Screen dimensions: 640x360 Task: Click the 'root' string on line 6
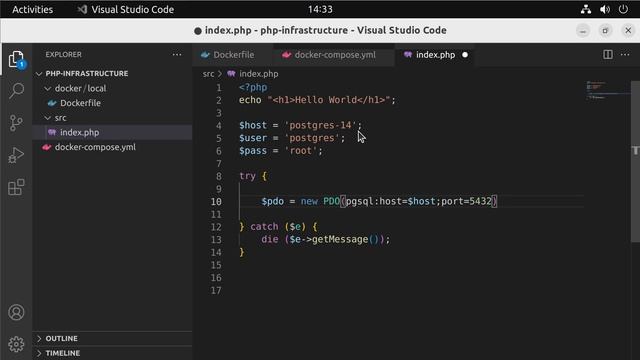tap(300, 151)
